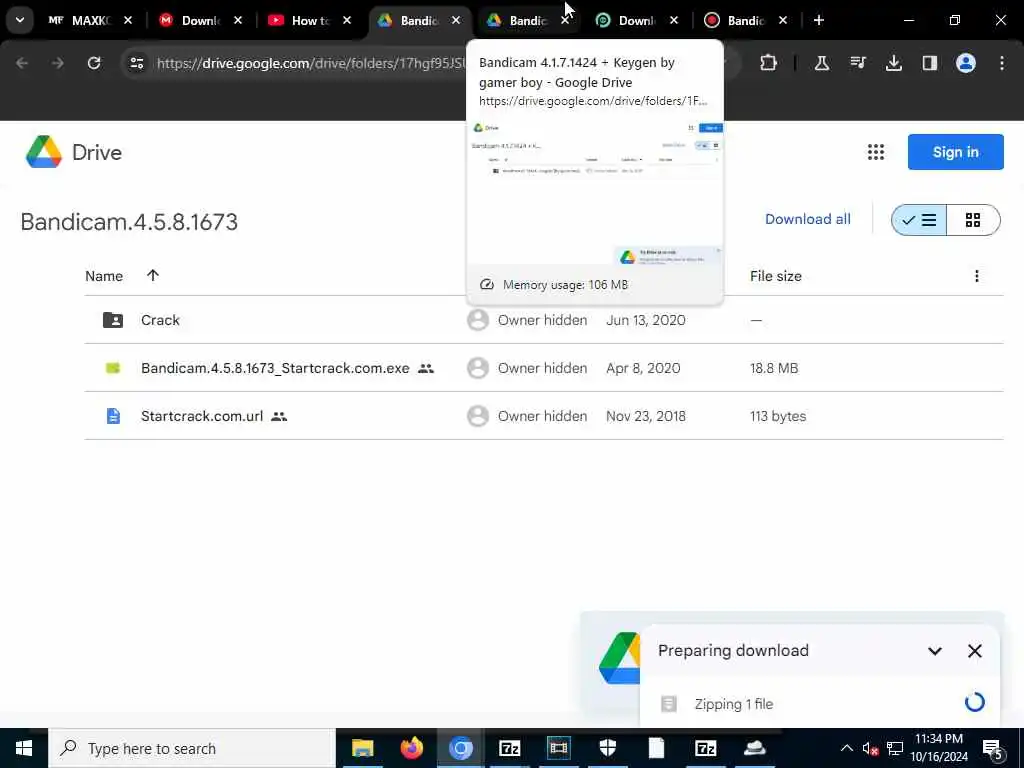Select Bandicam.4.5.8.1673_Startcrack.com.exe file
Screen dimensions: 1024x768
tap(275, 368)
